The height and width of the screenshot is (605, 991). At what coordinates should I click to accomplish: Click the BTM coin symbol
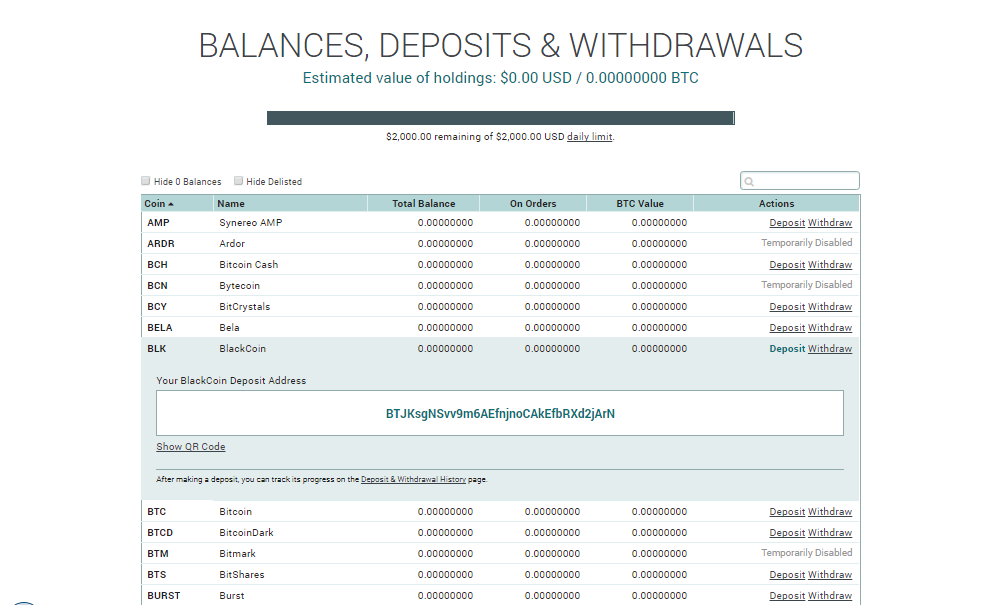pyautogui.click(x=157, y=553)
